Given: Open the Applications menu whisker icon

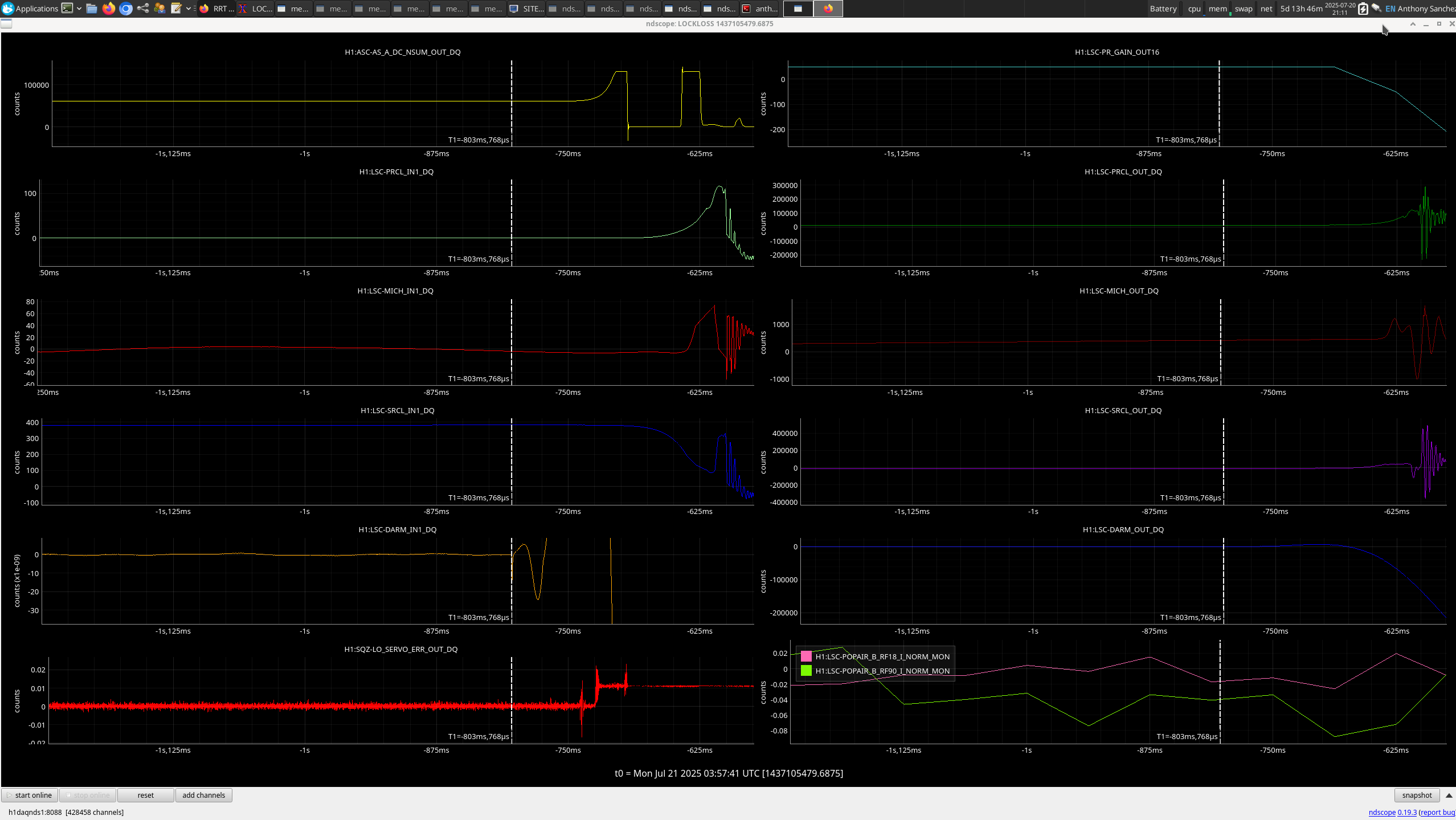Looking at the screenshot, I should click(8, 9).
